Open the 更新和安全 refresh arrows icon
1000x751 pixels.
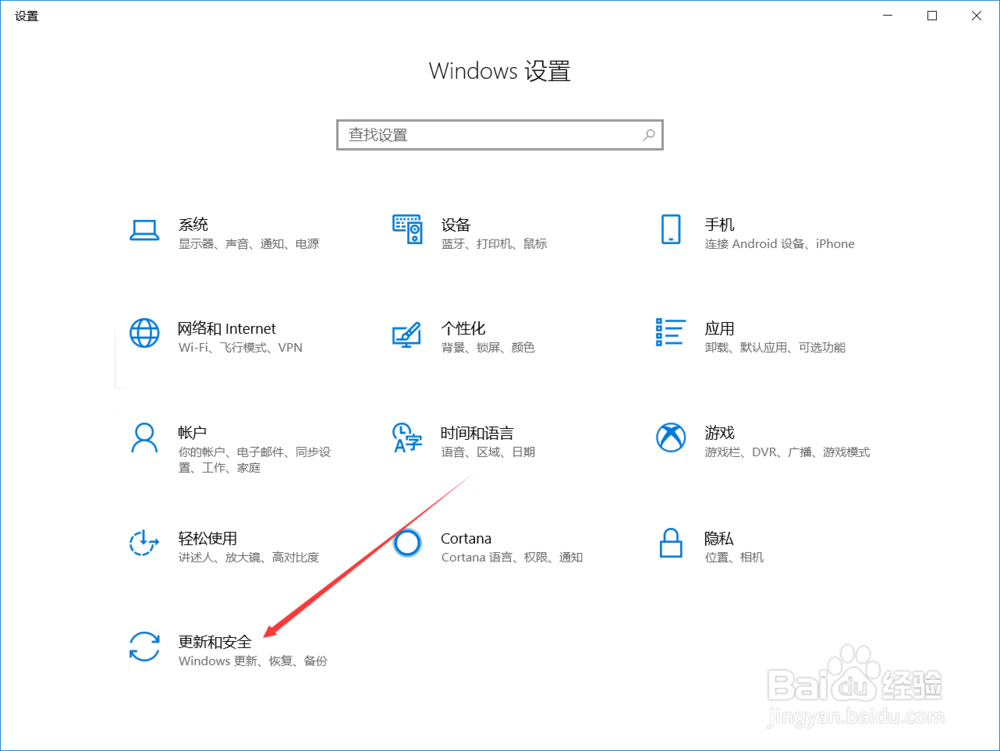(145, 646)
